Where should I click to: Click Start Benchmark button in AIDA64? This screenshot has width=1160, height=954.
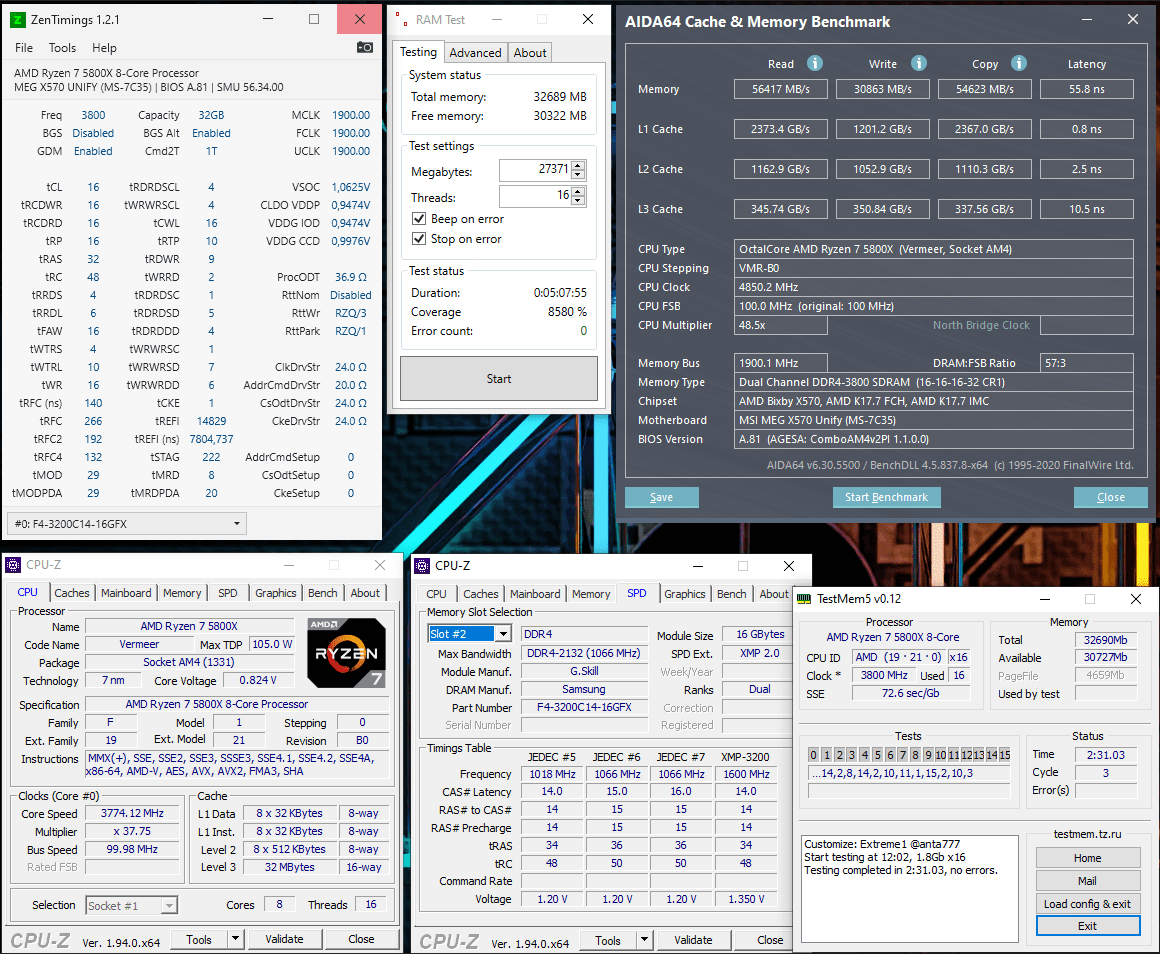pos(886,497)
